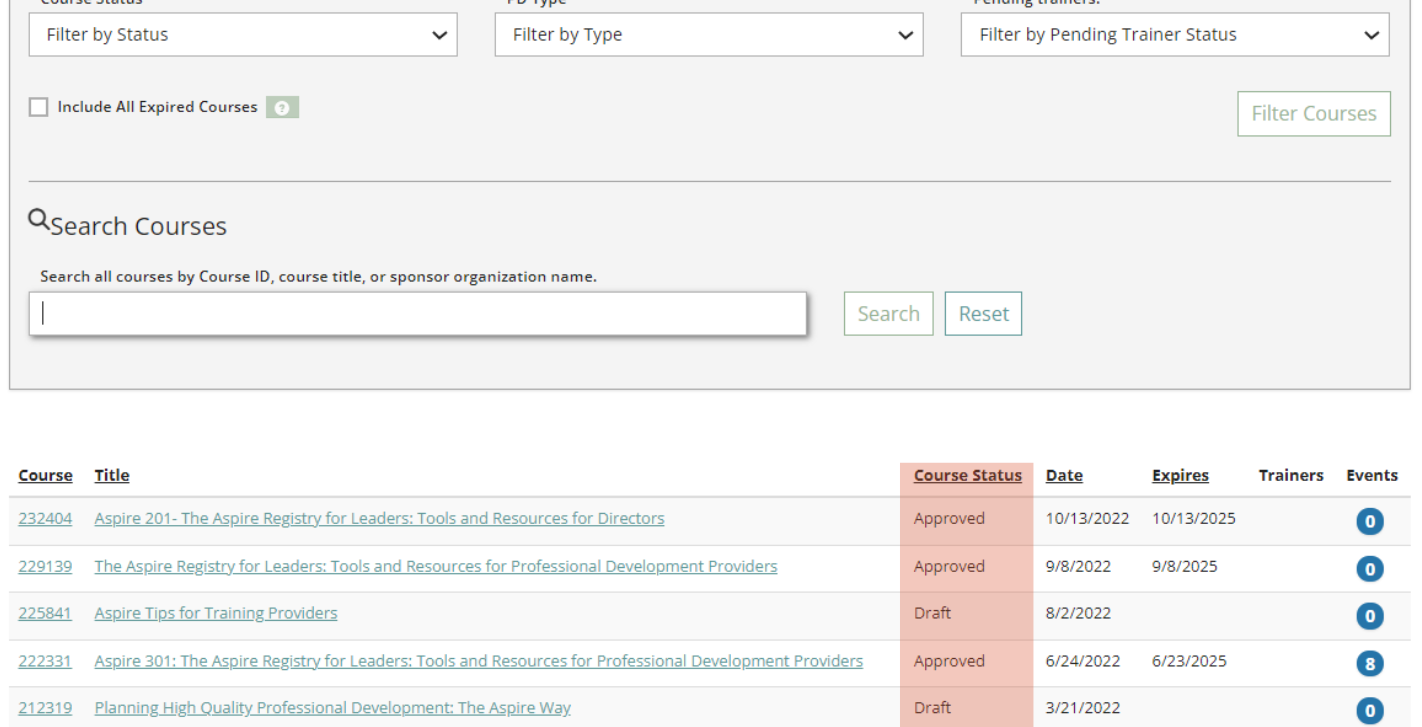Open Aspire Tips for Training Providers link
1422x727 pixels.
click(216, 613)
